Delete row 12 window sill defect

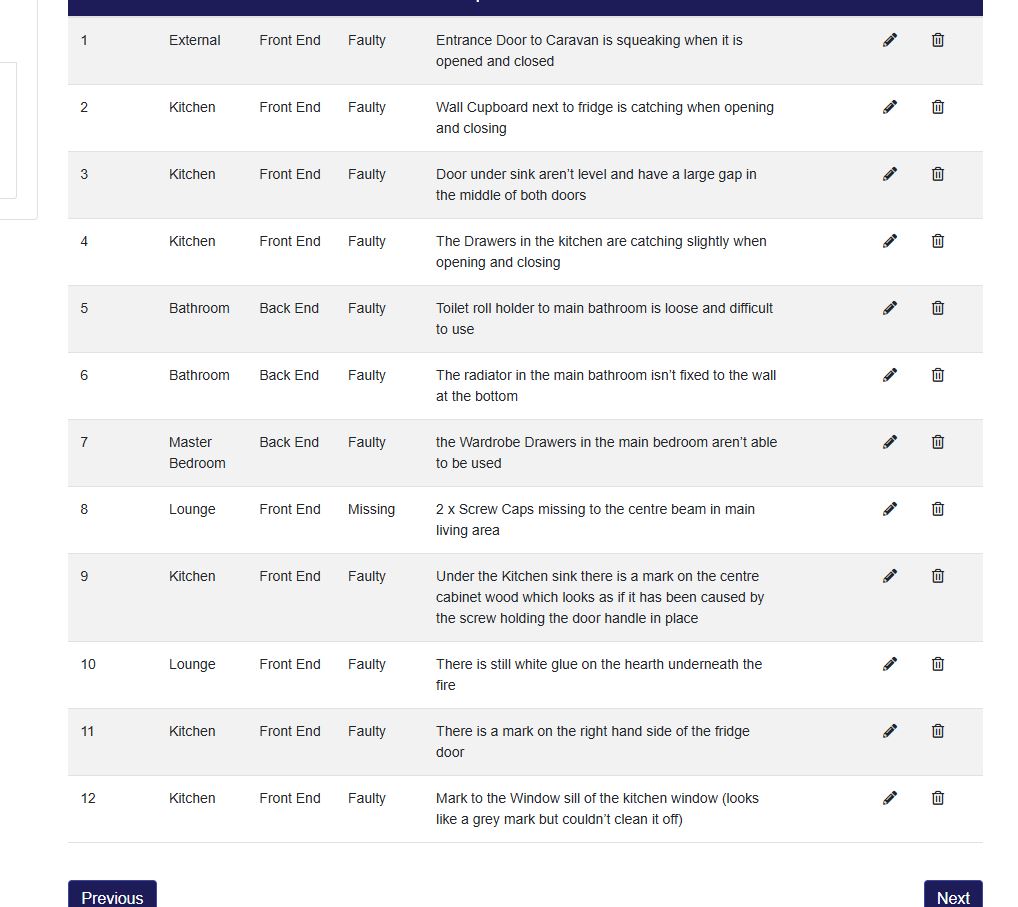click(938, 798)
